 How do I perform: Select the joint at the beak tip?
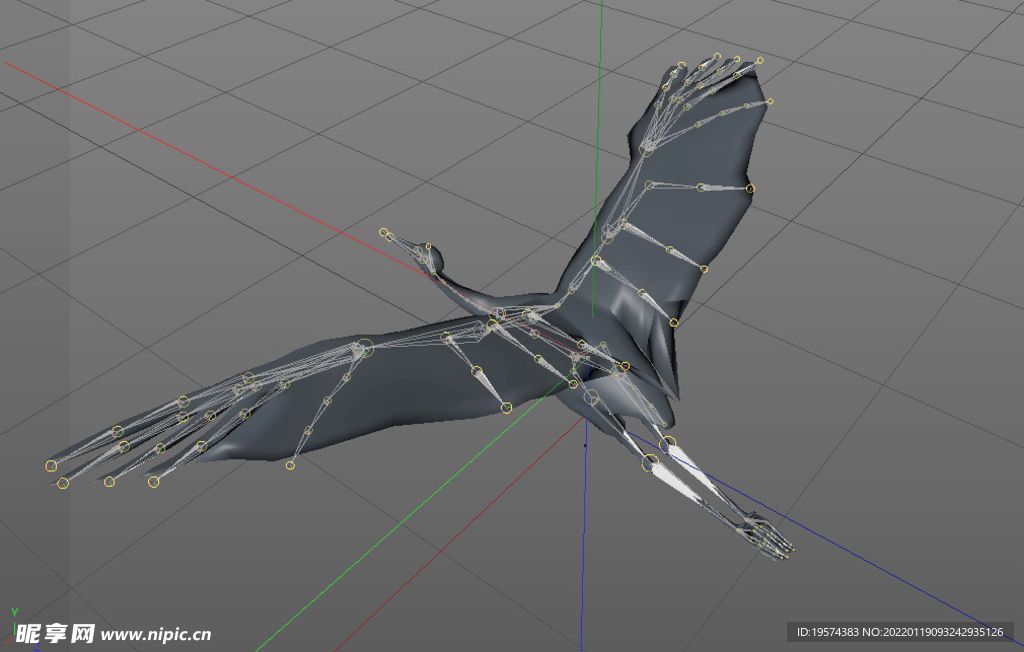click(x=383, y=232)
